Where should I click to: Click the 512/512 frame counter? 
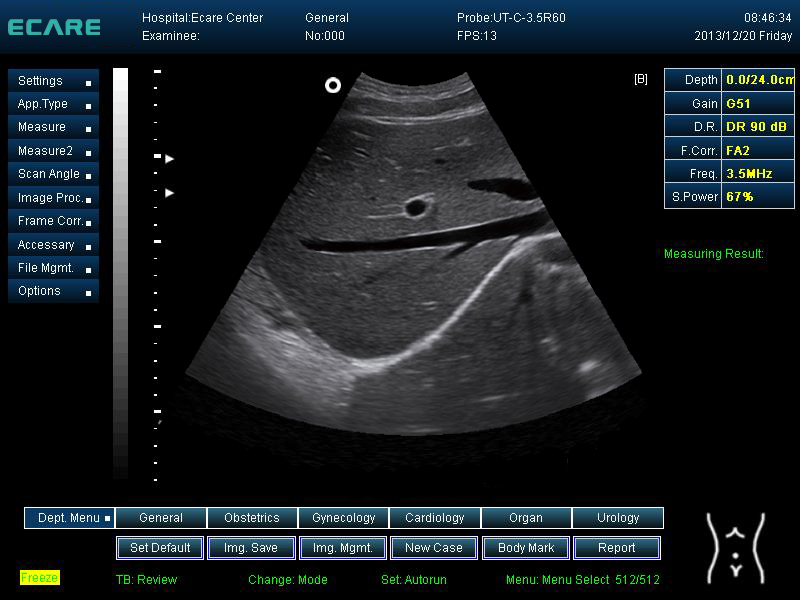(x=637, y=580)
